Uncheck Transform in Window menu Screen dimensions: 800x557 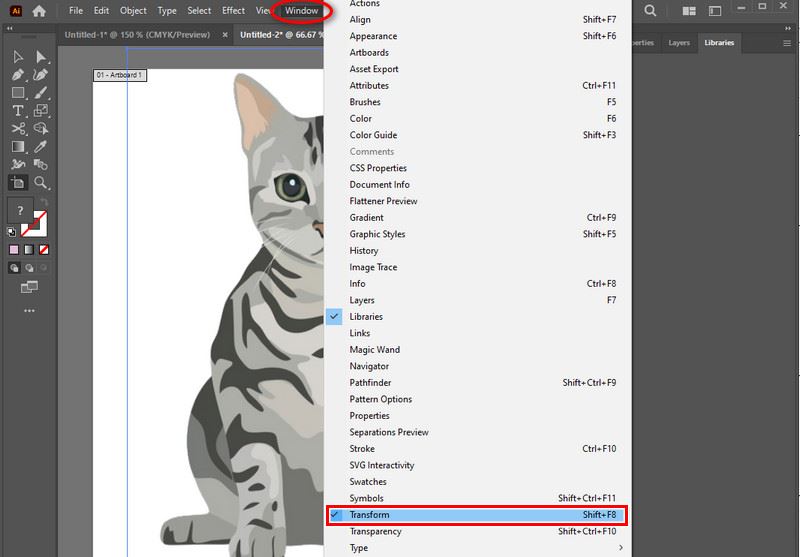coord(476,515)
